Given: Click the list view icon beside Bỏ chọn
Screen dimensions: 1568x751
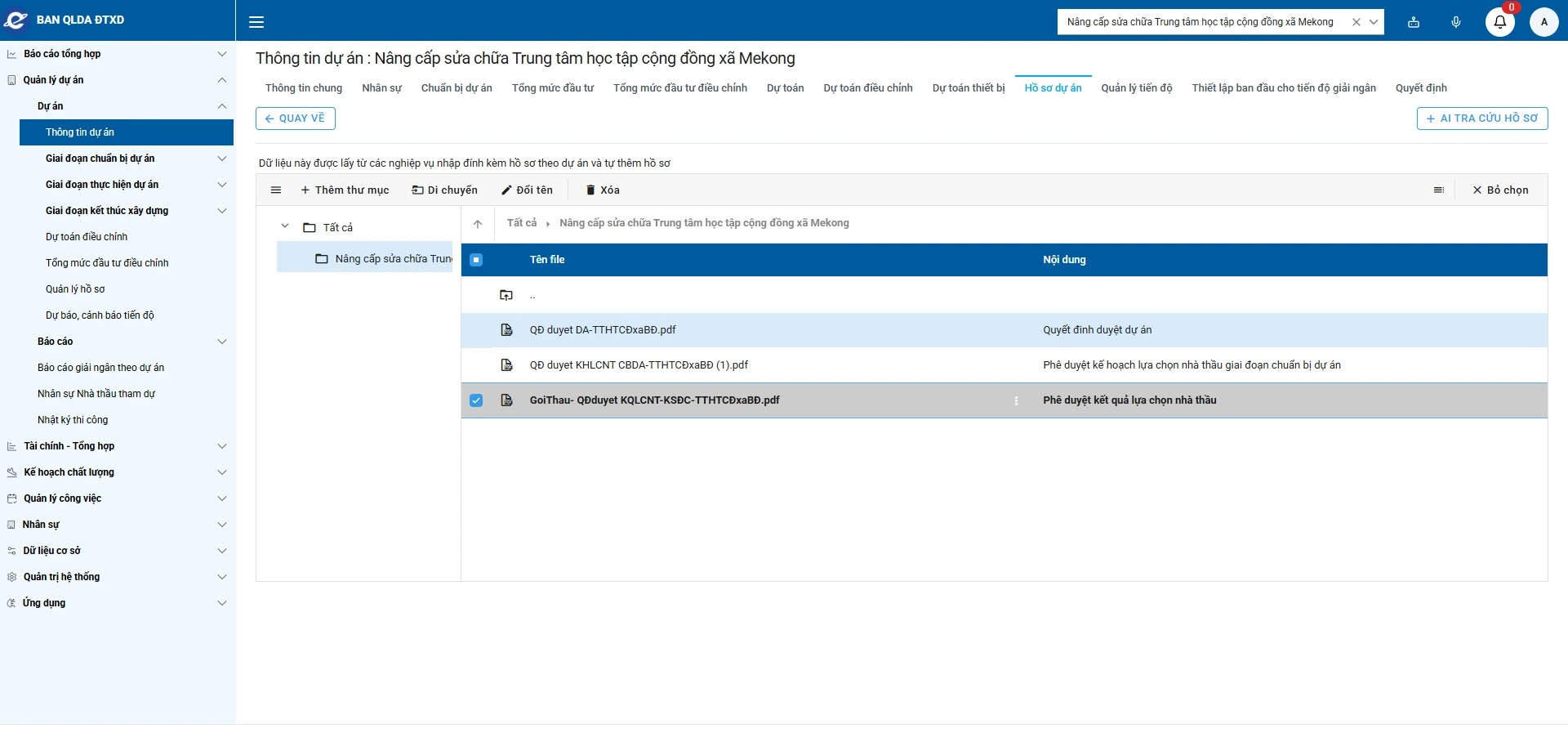Looking at the screenshot, I should tap(1438, 190).
